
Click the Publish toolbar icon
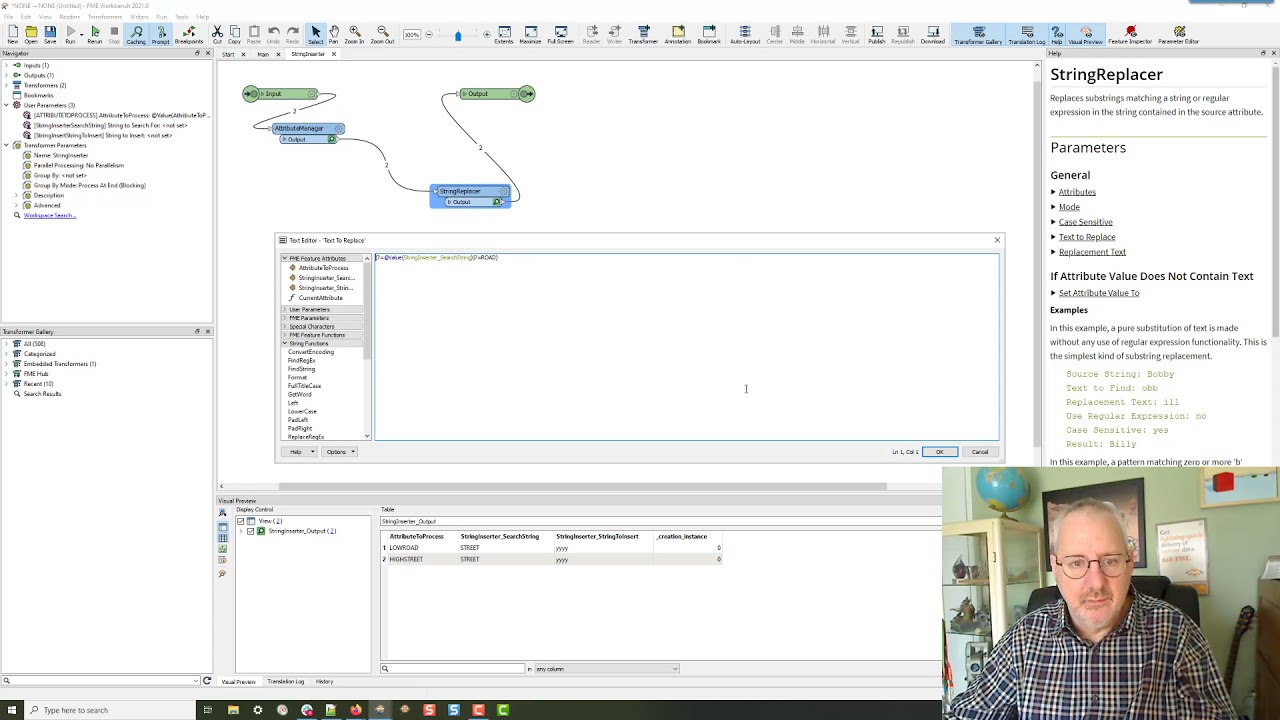(877, 35)
